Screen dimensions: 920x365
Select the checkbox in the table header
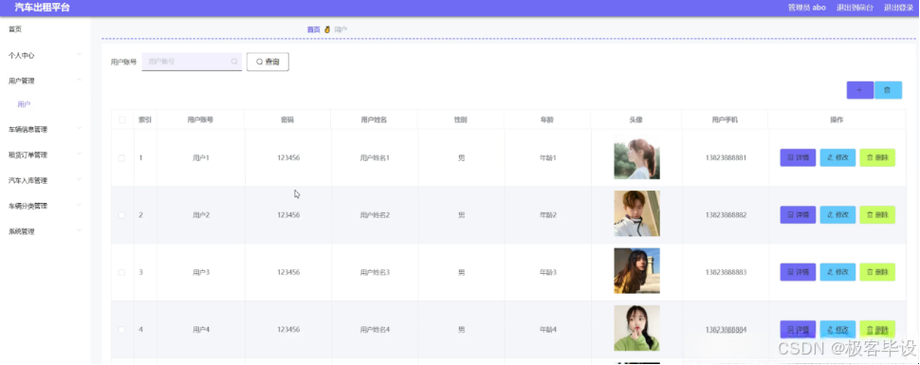click(x=122, y=120)
